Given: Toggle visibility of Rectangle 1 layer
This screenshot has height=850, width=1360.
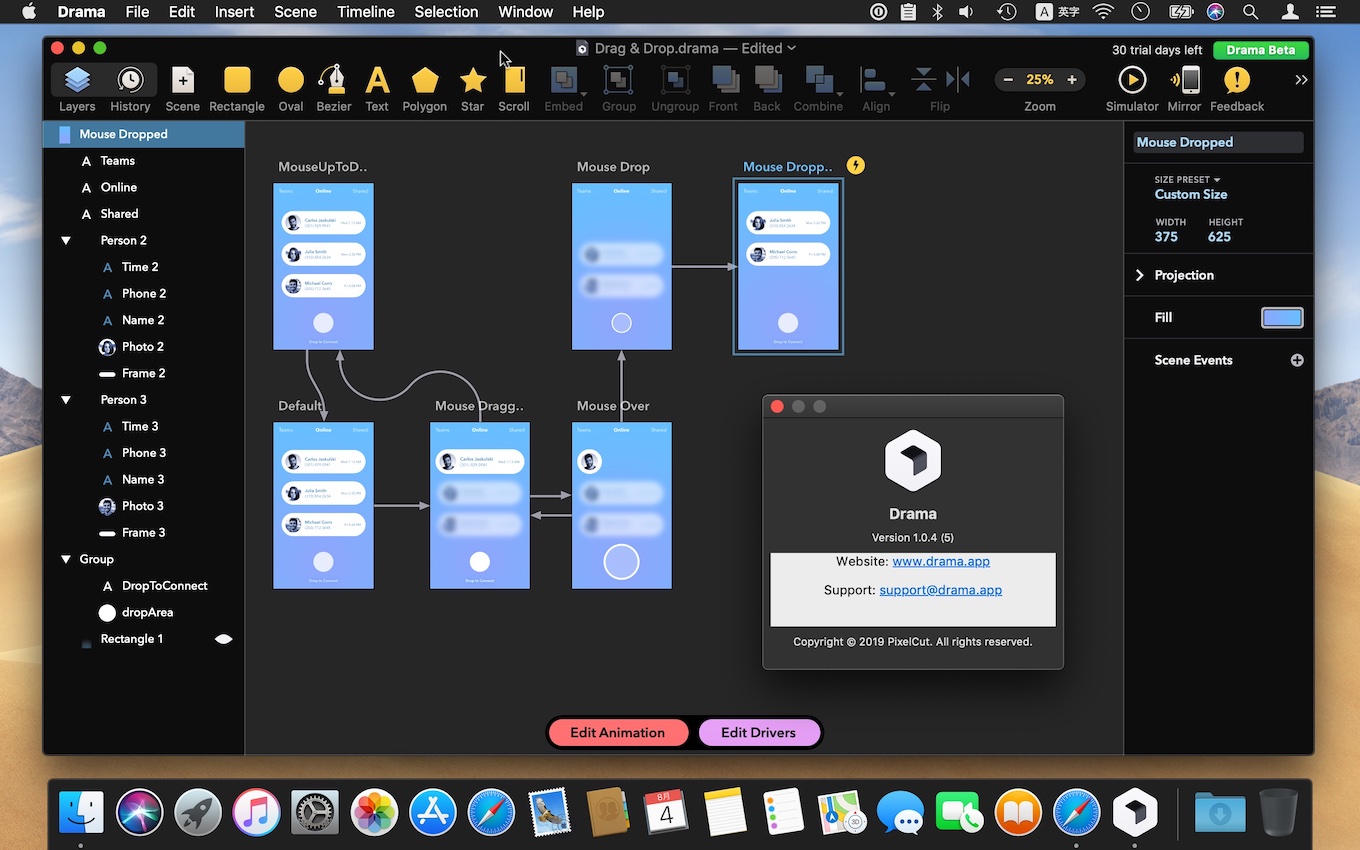Looking at the screenshot, I should (x=224, y=639).
